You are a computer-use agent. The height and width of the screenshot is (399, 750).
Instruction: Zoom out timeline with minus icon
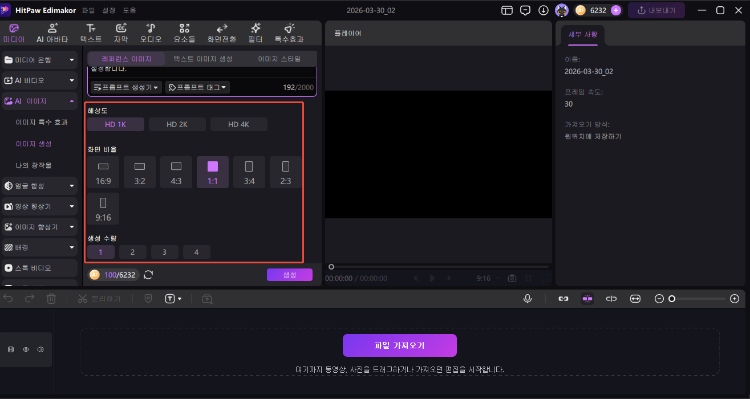pos(659,299)
